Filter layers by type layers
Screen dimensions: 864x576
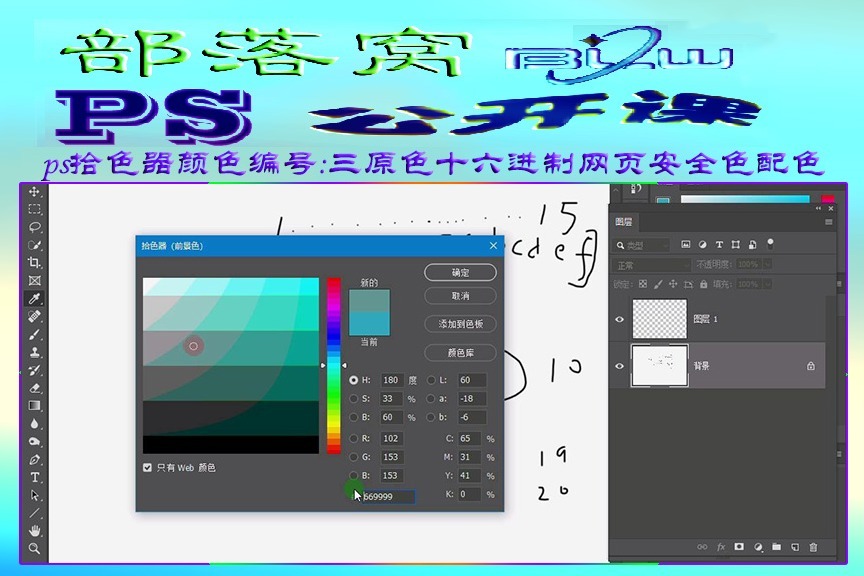(719, 245)
